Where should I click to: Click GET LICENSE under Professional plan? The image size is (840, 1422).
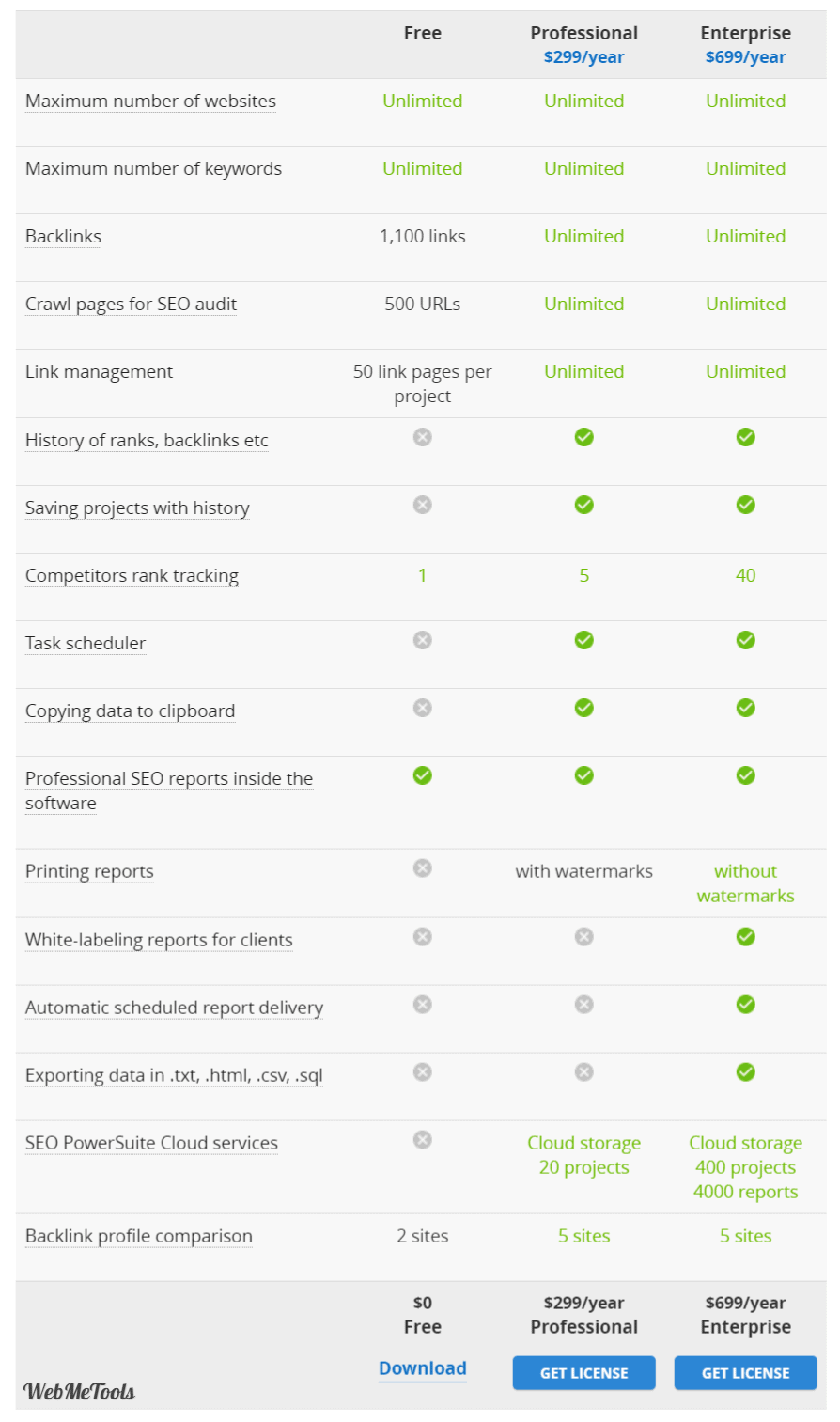pos(584,1373)
